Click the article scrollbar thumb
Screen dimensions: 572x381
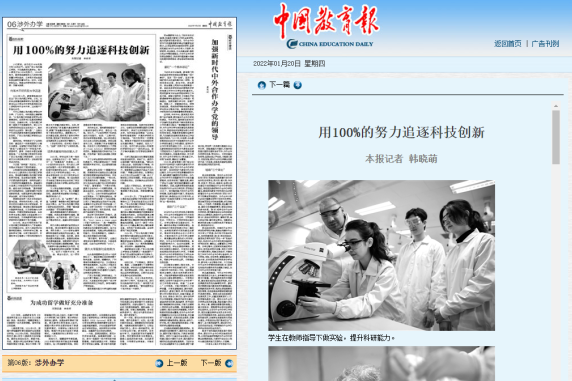(x=556, y=137)
